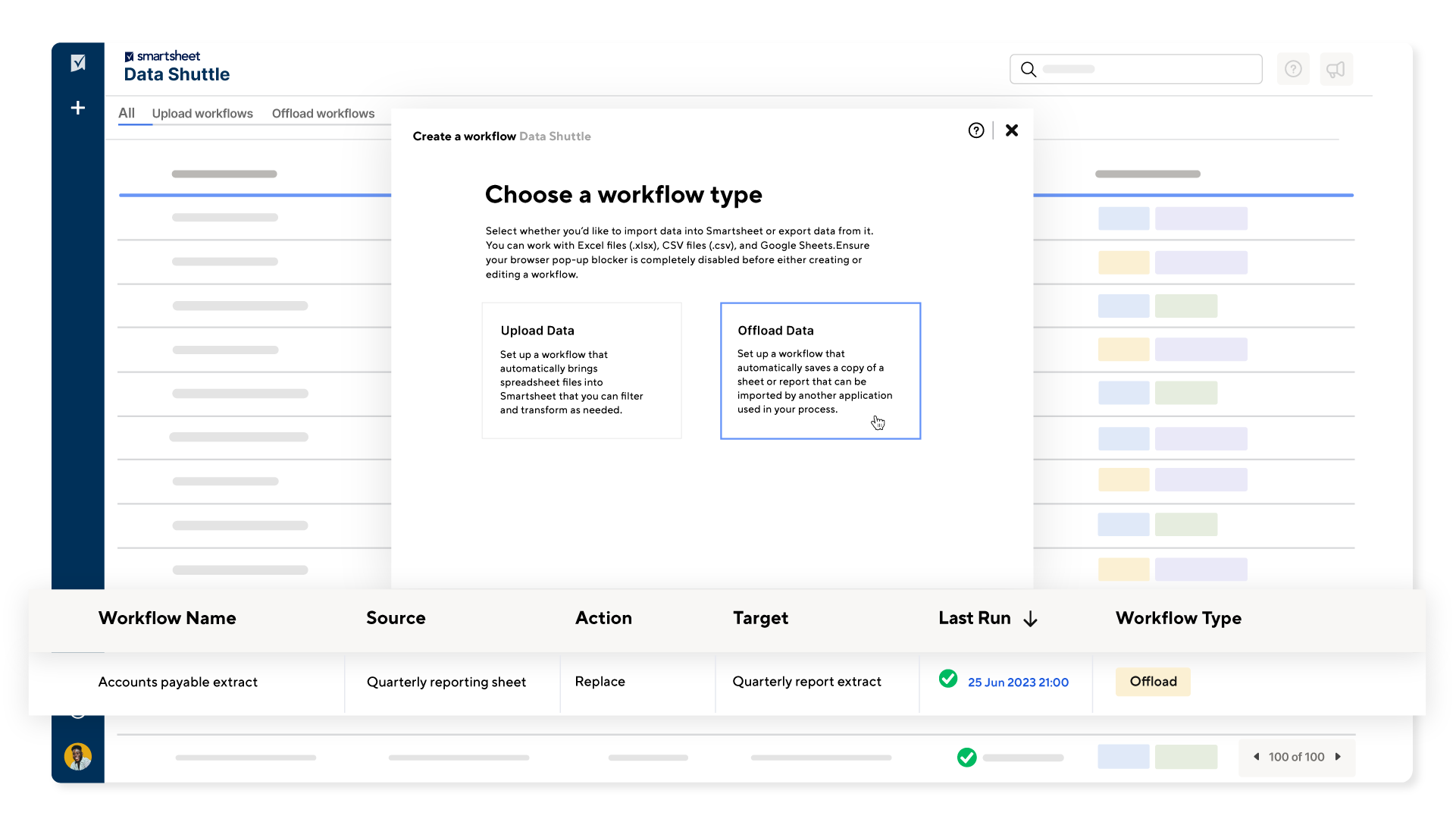Open the Accounts payable extract workflow

[x=178, y=681]
